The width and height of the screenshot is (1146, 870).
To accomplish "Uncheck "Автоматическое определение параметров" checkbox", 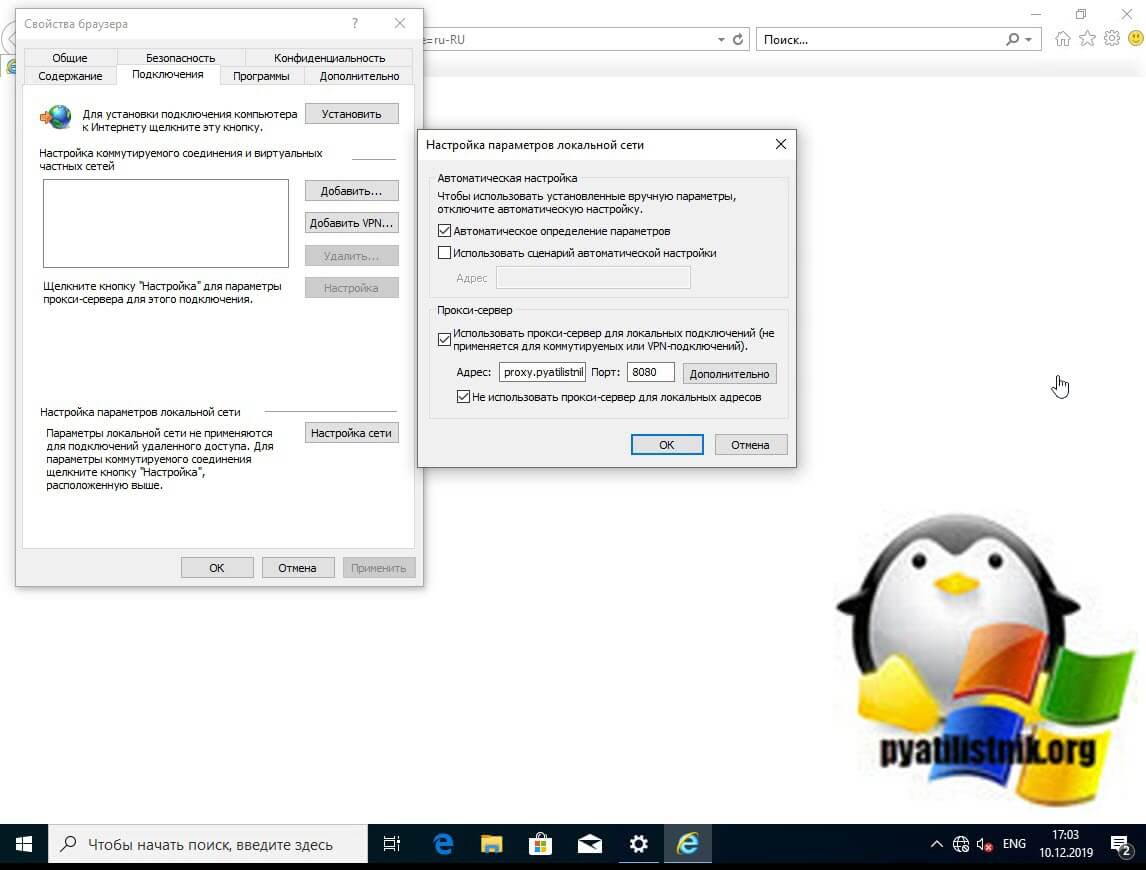I will click(445, 231).
